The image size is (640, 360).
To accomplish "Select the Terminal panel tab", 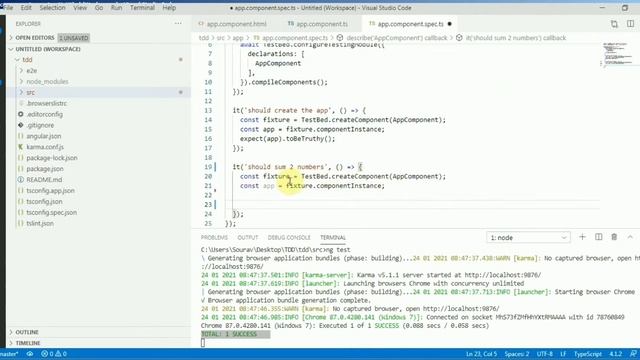I will 333,238.
